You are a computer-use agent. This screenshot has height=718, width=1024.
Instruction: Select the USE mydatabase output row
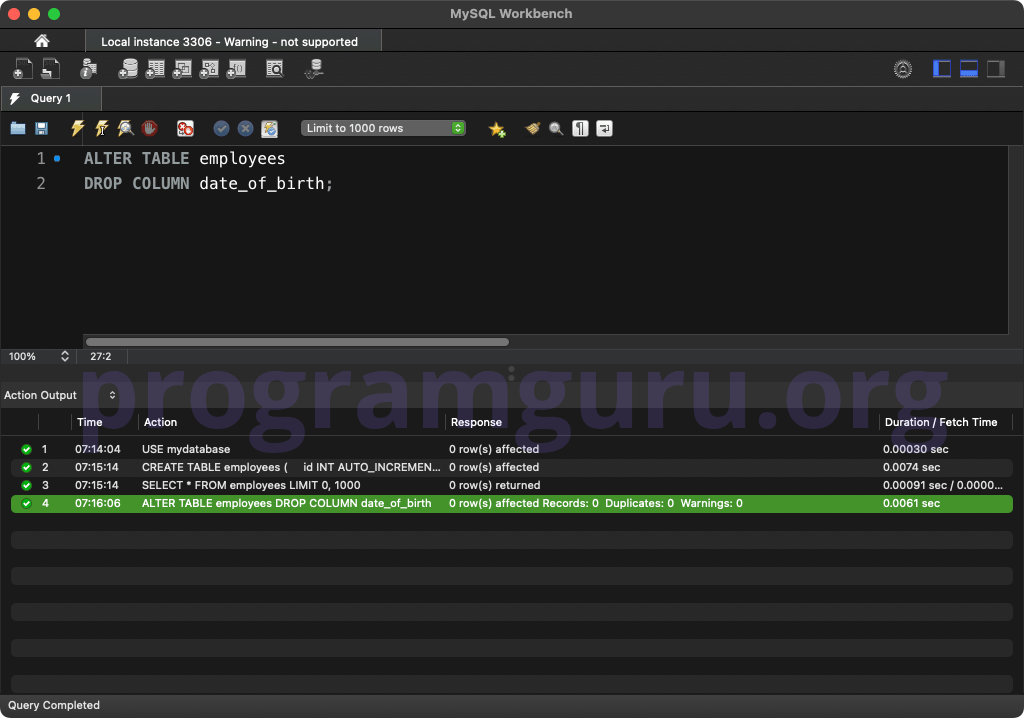click(512, 449)
